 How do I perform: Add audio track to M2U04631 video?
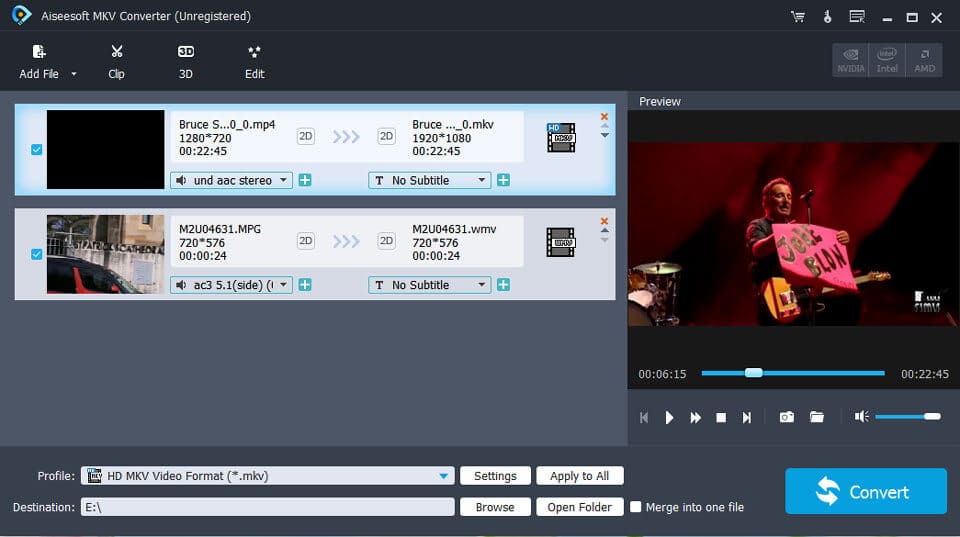pyautogui.click(x=305, y=285)
